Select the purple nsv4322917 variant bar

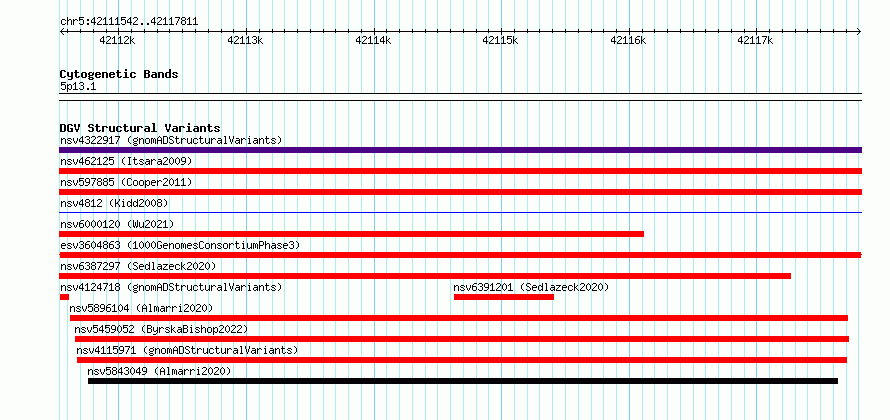460,150
